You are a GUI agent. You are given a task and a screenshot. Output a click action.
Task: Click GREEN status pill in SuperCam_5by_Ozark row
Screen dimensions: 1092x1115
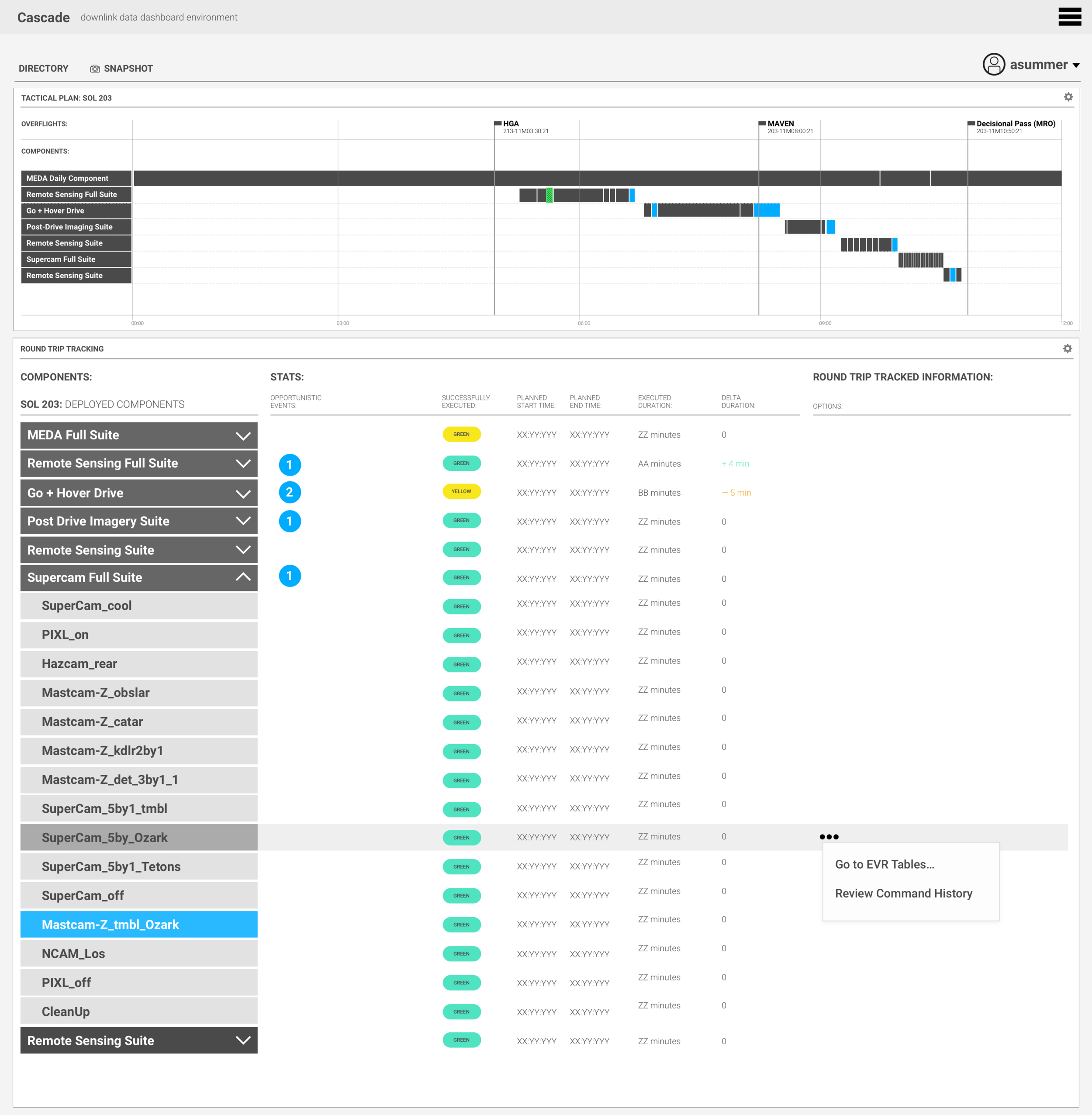(461, 838)
